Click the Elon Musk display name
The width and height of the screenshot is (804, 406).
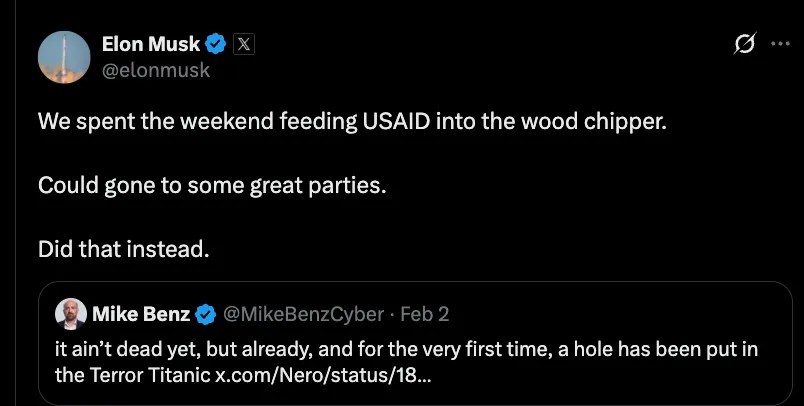point(151,44)
